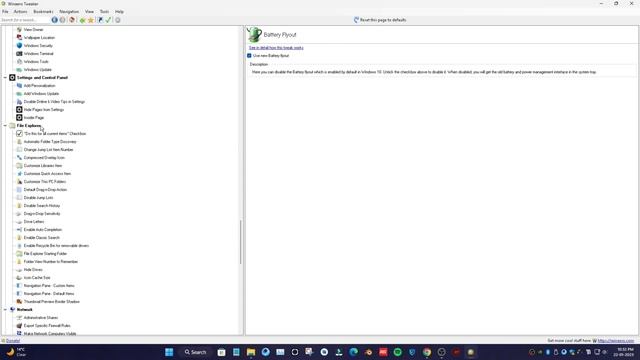Select Icon Cache Size

tap(37, 278)
